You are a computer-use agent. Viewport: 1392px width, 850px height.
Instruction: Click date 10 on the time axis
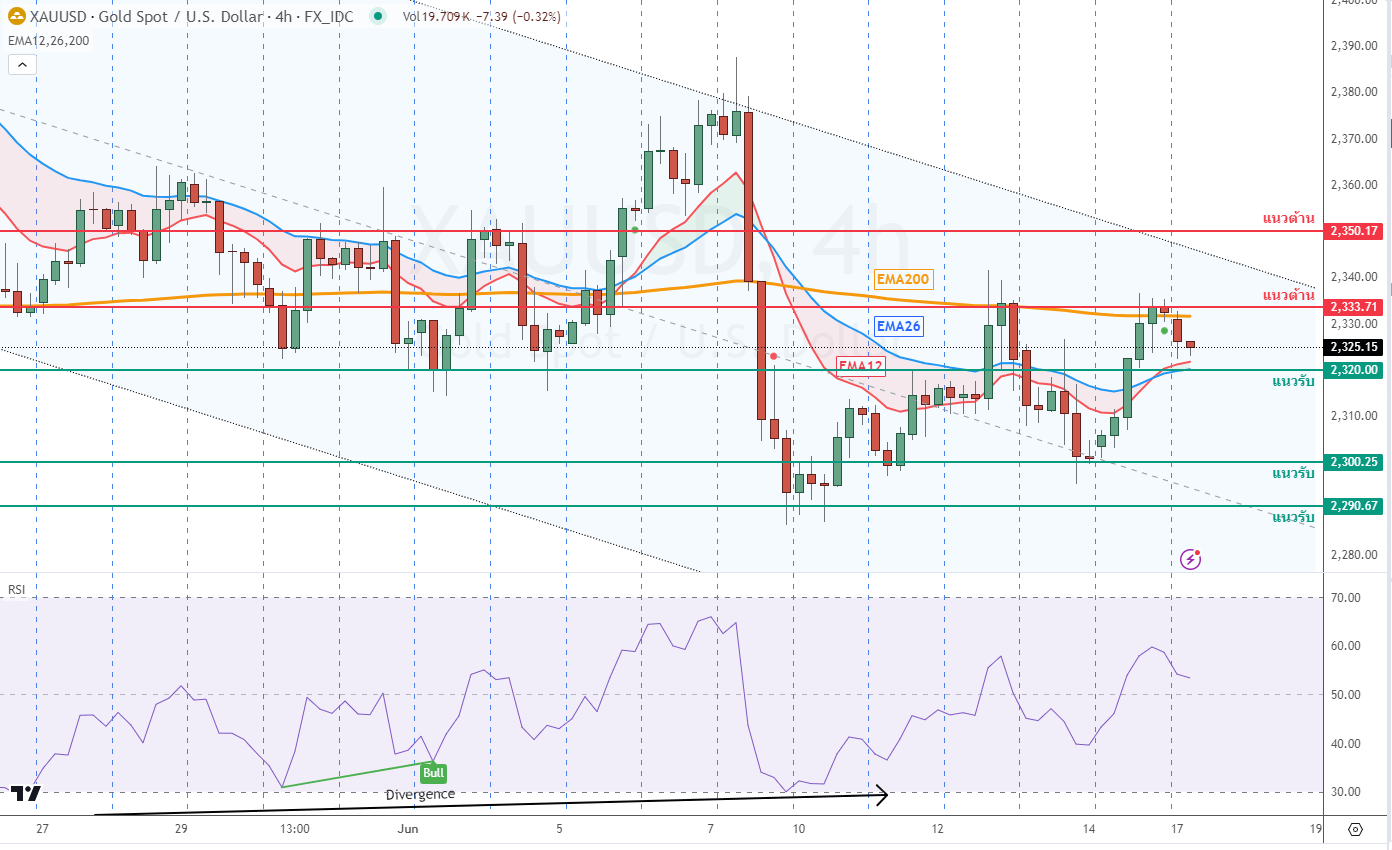[798, 829]
